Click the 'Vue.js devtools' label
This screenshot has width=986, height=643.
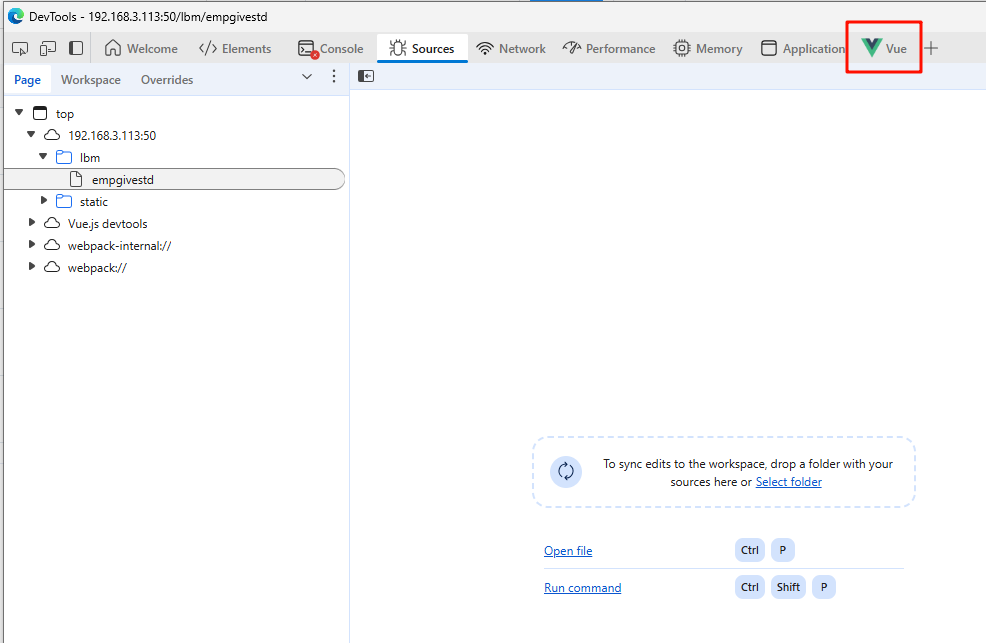point(108,224)
